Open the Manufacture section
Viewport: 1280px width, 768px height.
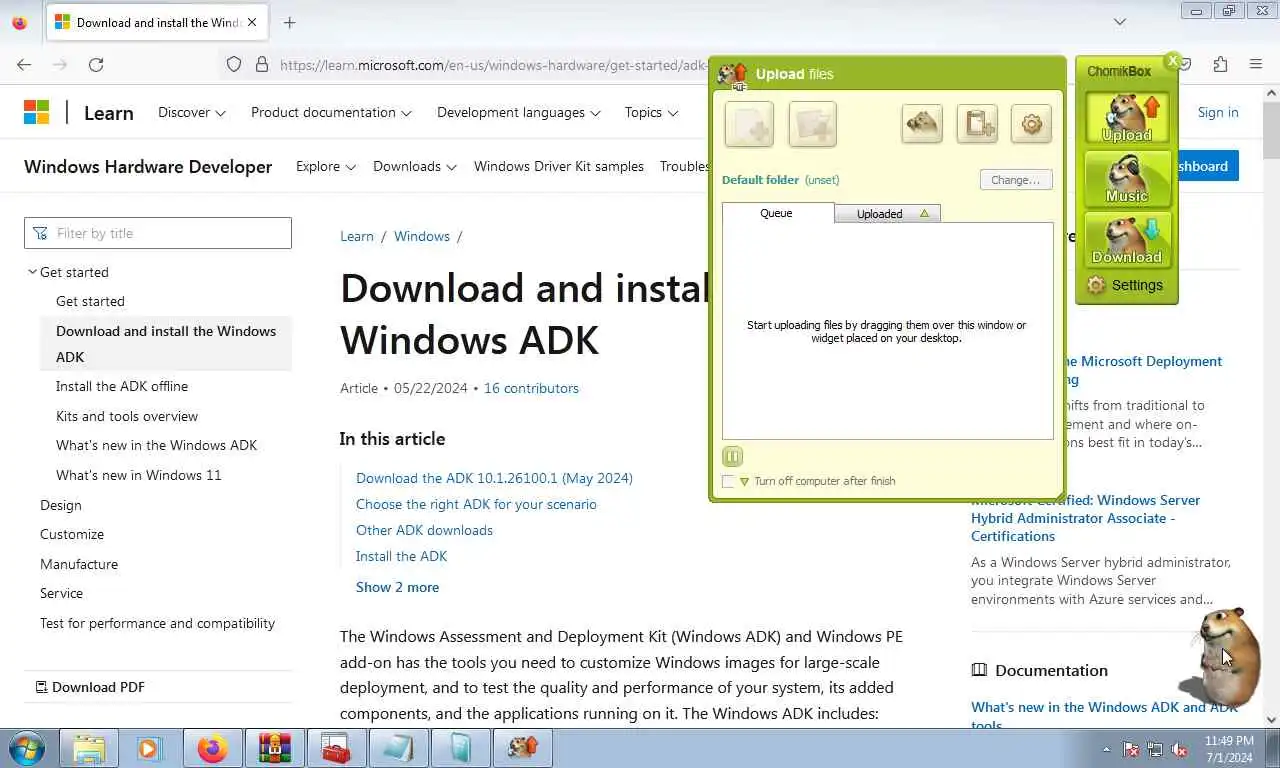click(x=79, y=564)
